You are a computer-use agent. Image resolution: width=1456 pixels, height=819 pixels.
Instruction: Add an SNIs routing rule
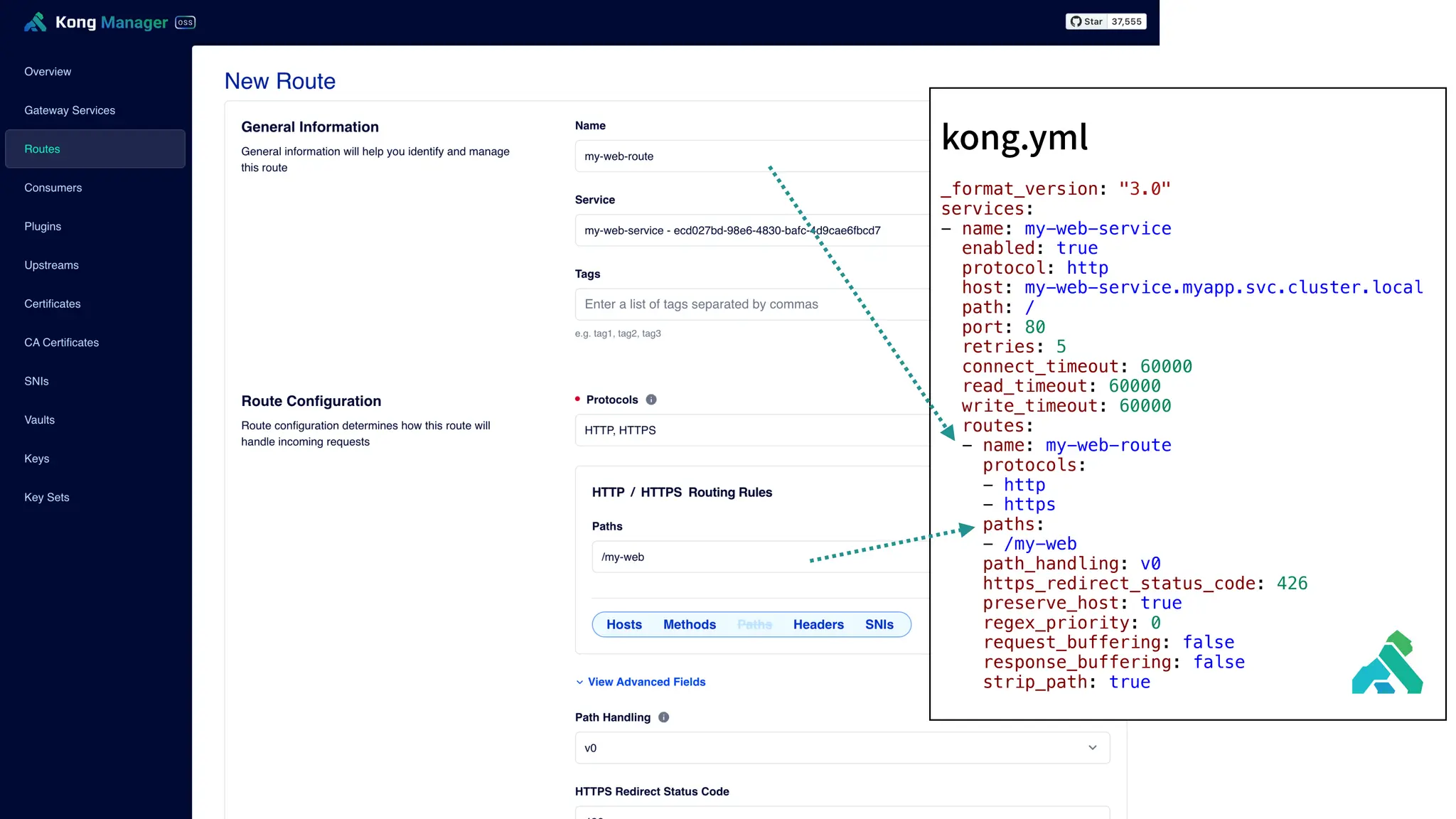(879, 624)
